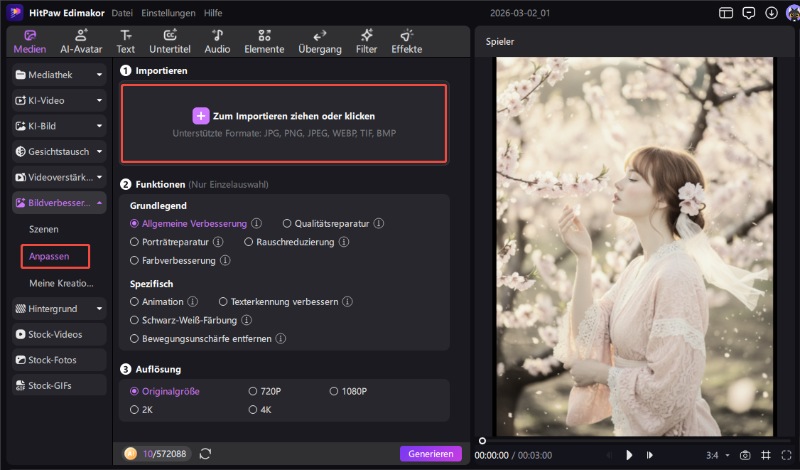Open the download icon in title bar
Screen dimensions: 800x470
(x=771, y=13)
